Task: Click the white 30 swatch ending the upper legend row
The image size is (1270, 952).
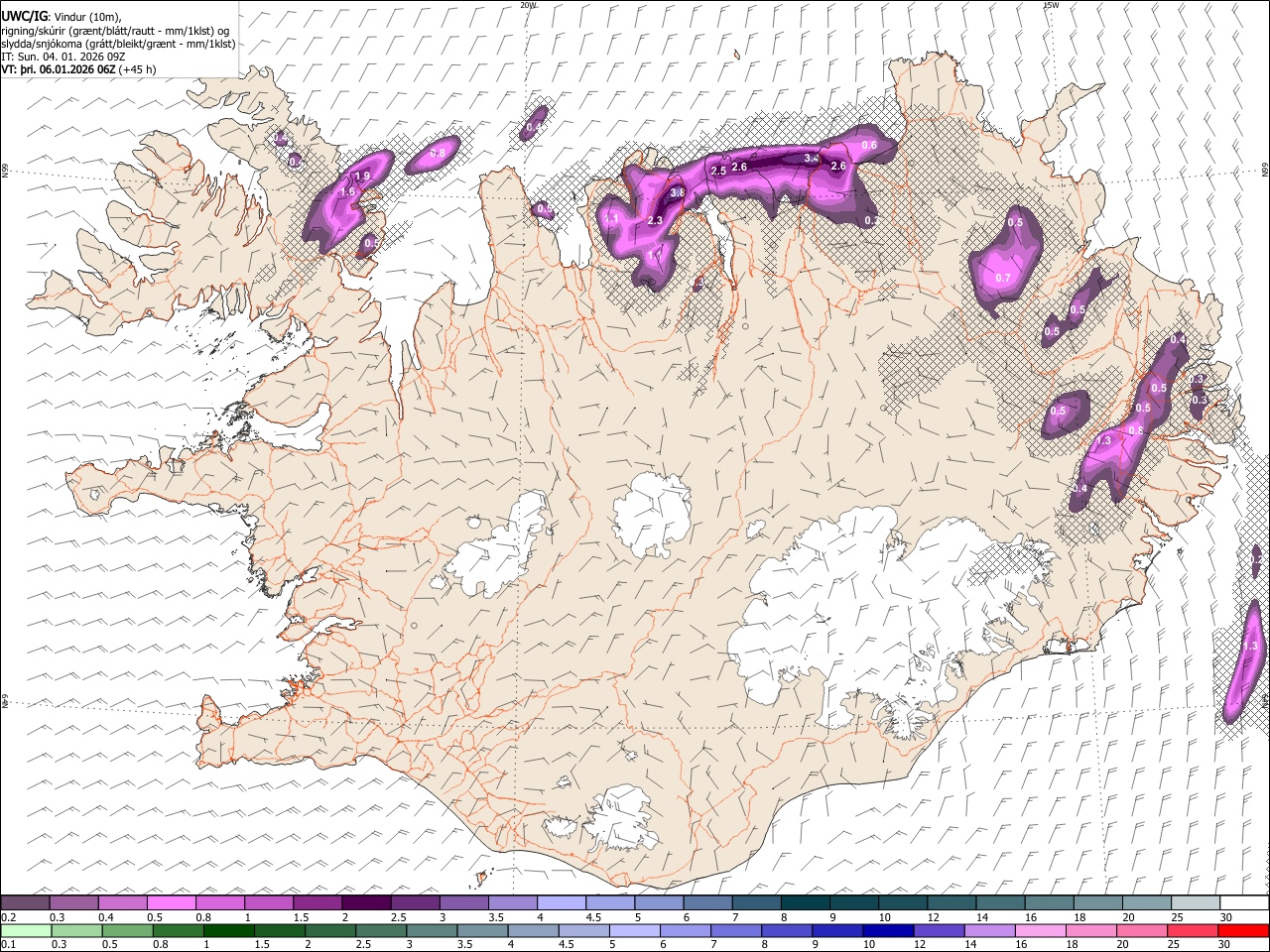Action: click(x=1244, y=903)
